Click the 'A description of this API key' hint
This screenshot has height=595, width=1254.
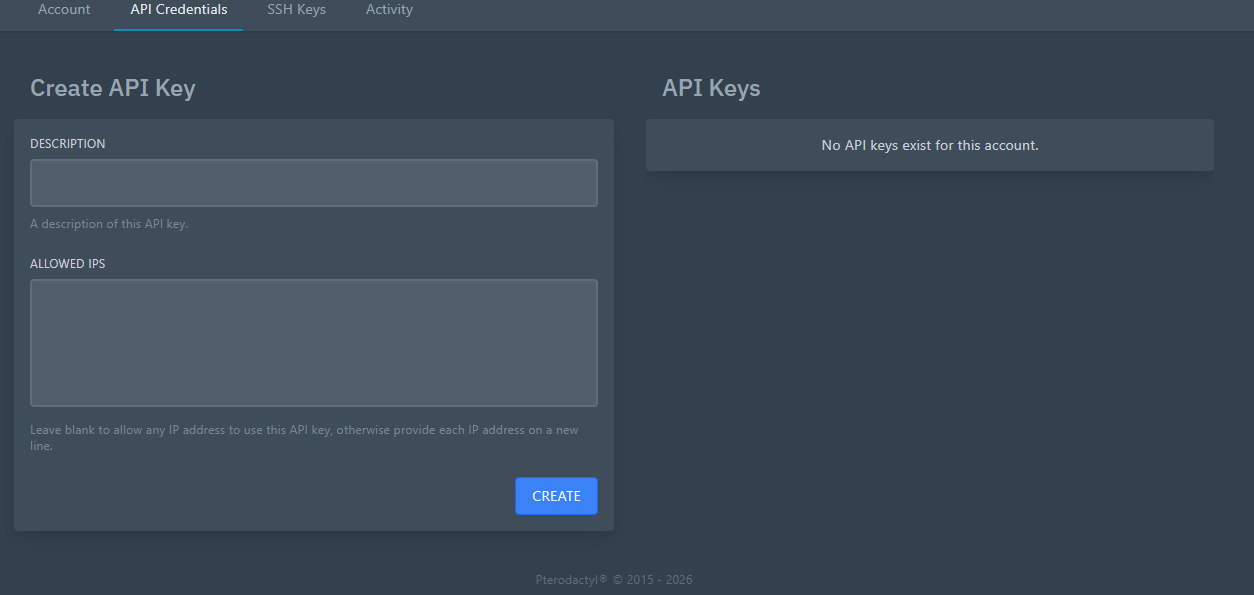point(109,224)
